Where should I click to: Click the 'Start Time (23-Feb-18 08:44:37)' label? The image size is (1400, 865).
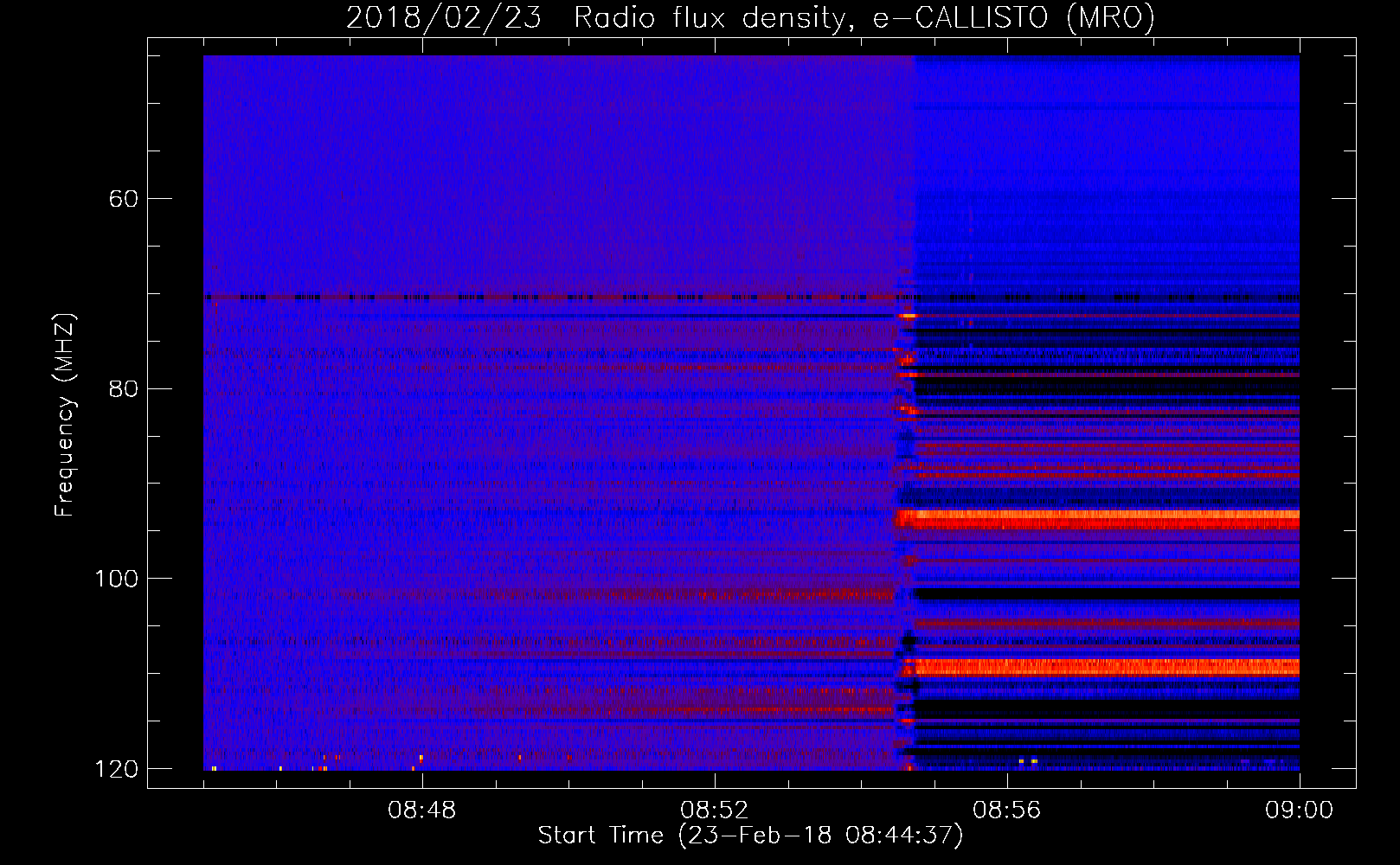click(x=750, y=836)
